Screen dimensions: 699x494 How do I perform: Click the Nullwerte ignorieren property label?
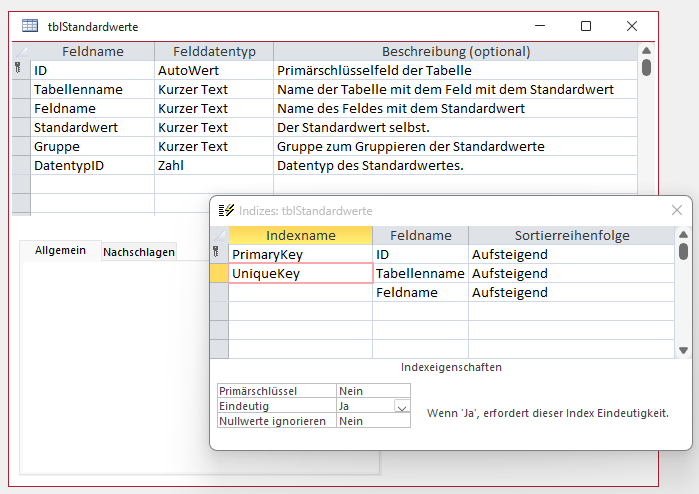pyautogui.click(x=276, y=421)
